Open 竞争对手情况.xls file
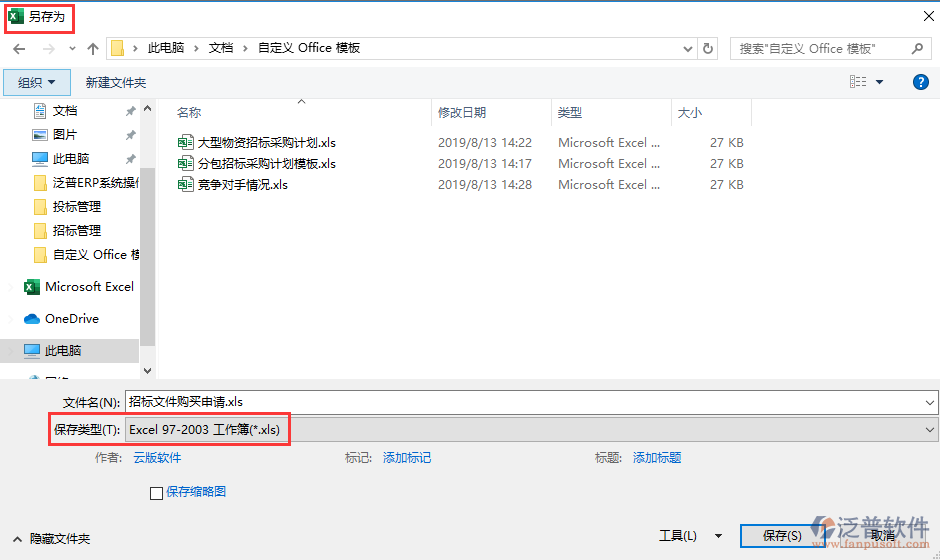Screen dimensions: 940x560 (242, 185)
